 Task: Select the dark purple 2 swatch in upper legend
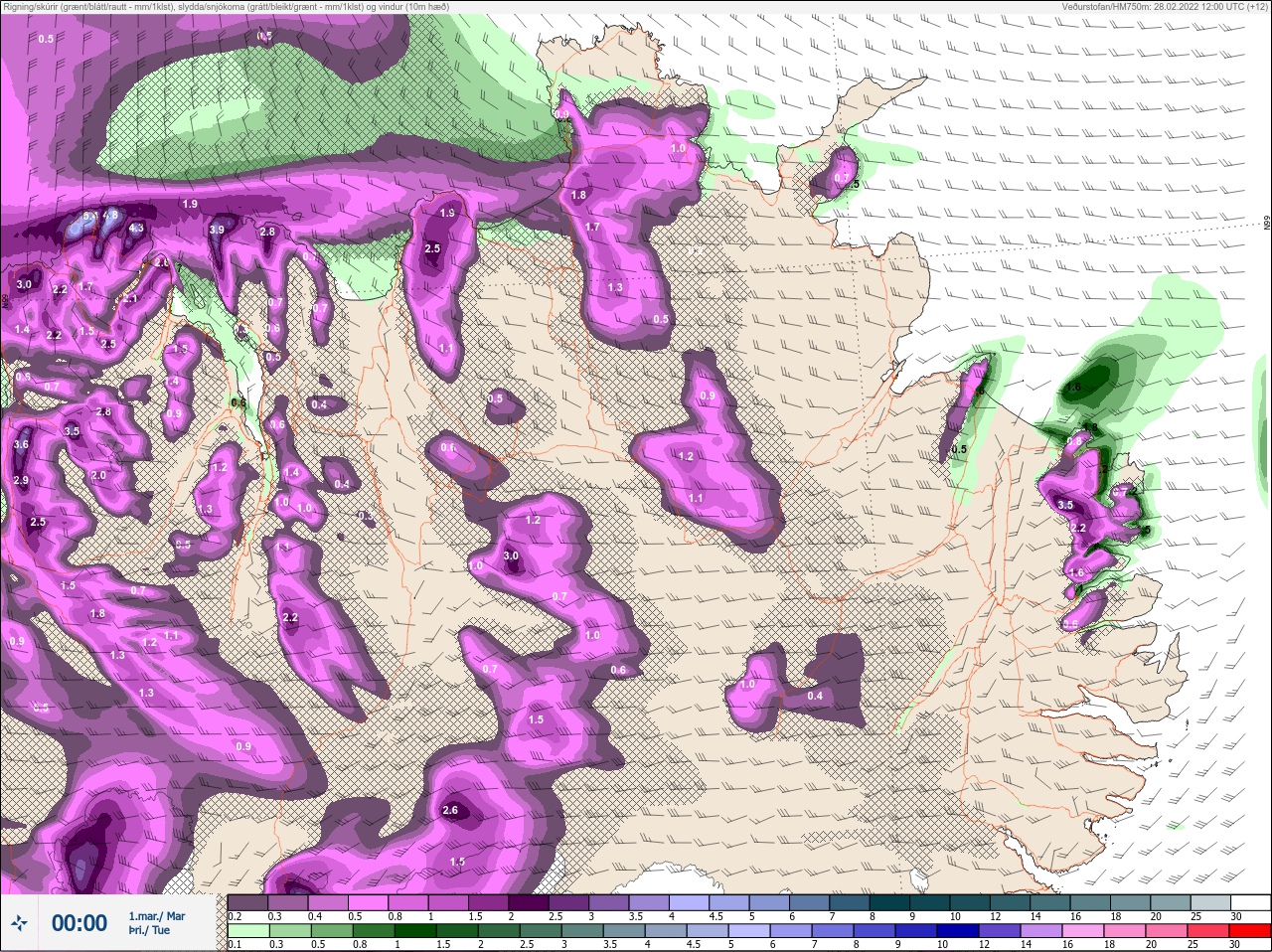529,901
